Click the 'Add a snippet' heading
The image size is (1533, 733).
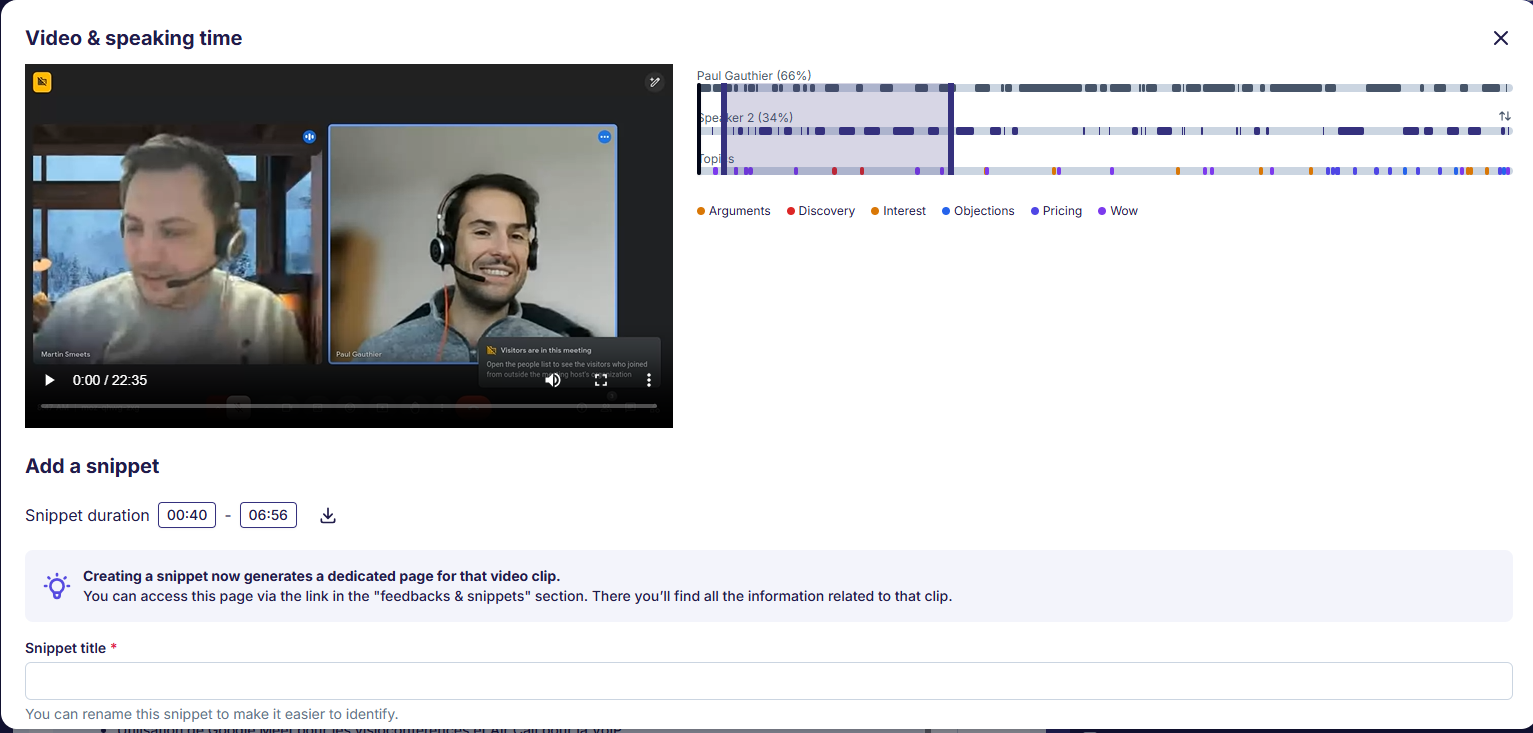[92, 466]
